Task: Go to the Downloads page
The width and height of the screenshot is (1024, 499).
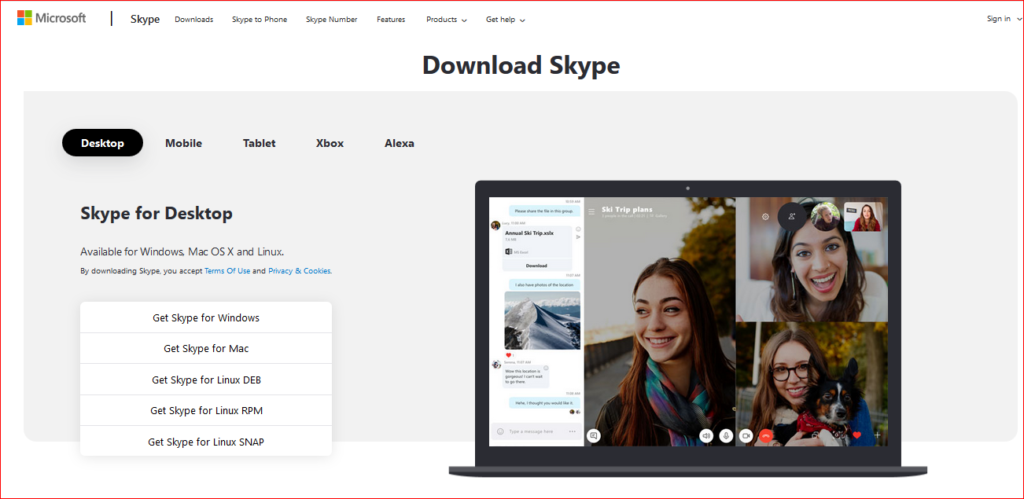Action: (194, 20)
